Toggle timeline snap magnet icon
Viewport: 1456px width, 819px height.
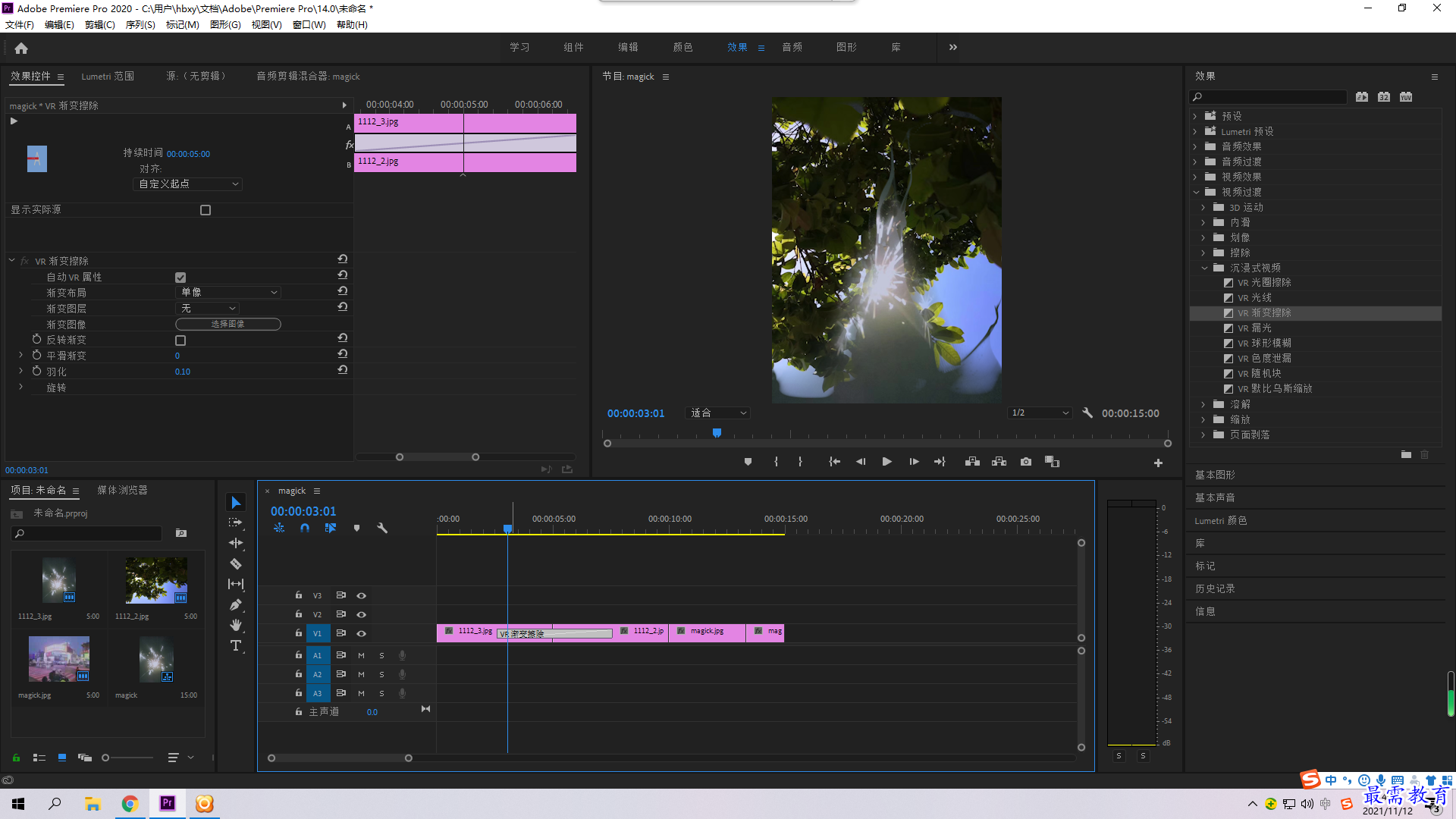coord(305,528)
